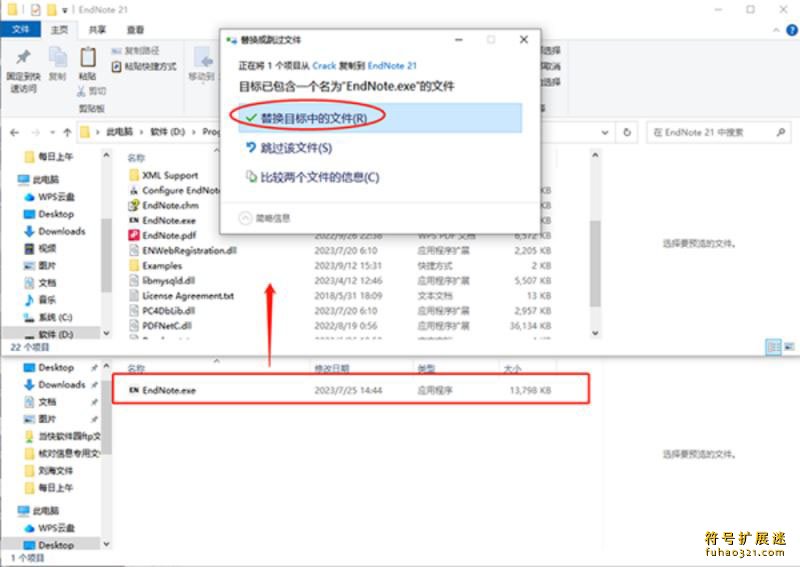Select the libmysqld.dll file

162,281
